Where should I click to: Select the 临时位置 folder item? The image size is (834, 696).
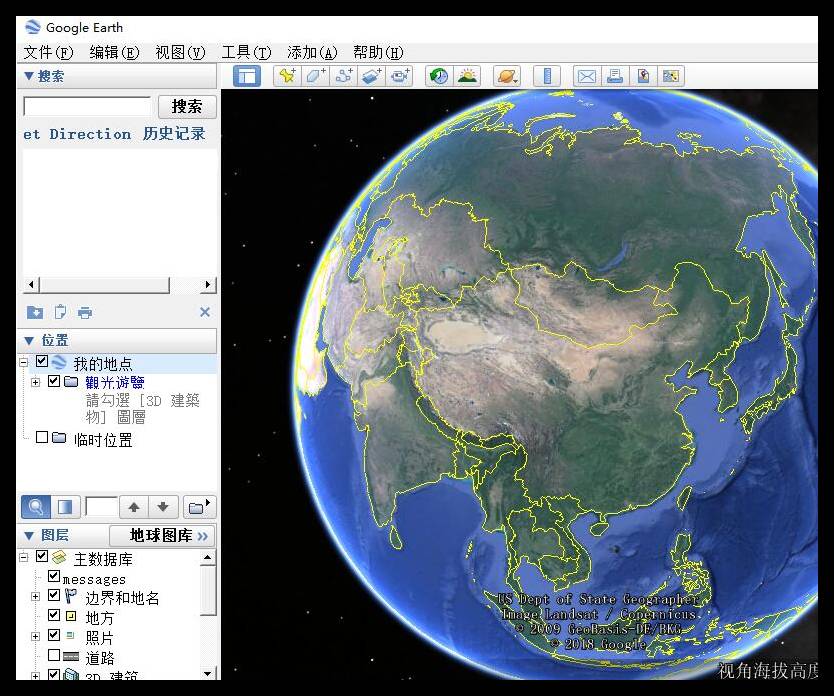click(x=103, y=440)
